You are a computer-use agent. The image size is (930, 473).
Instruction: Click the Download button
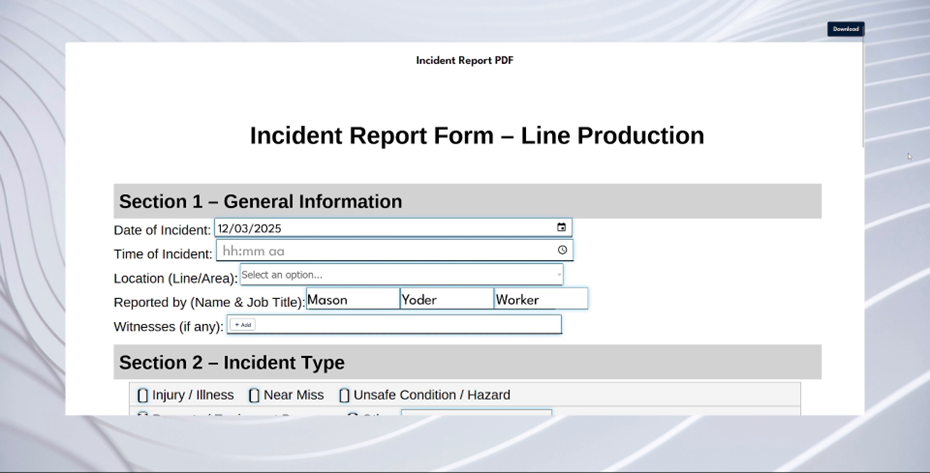pyautogui.click(x=845, y=29)
